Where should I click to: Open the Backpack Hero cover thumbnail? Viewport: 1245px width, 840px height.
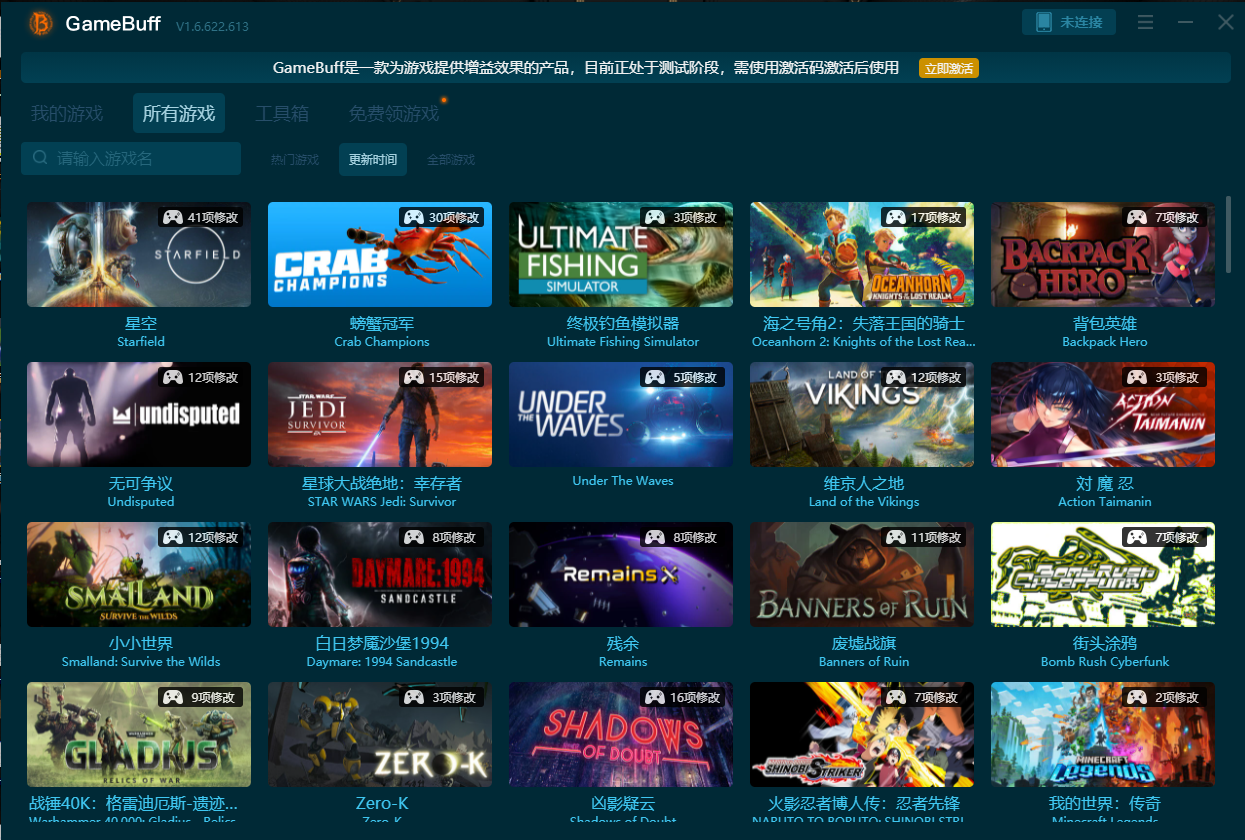[x=1103, y=255]
